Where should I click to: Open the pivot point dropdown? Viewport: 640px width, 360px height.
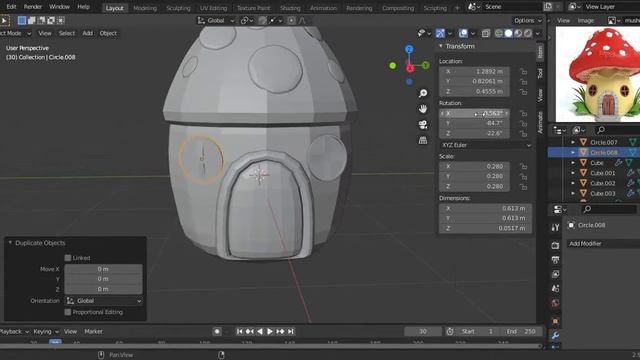coord(247,20)
